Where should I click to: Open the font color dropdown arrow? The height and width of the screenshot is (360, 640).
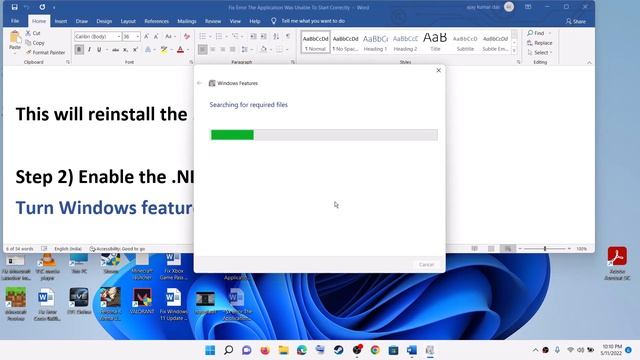(188, 50)
